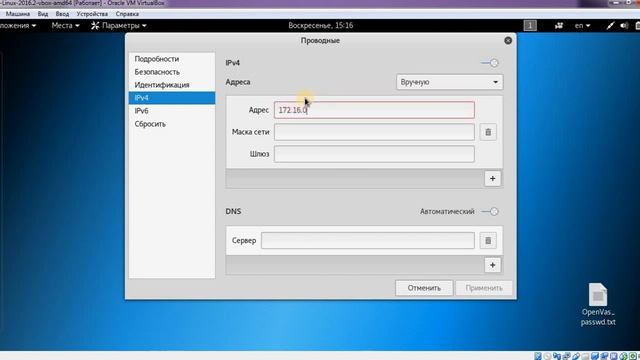Open workspace indicator 1 in top bar

(x=530, y=25)
